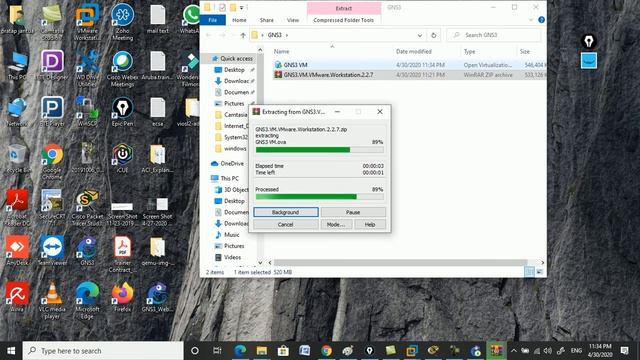Expand the address bar history dropdown
Viewport: 640px width, 360px height.
tap(420, 36)
